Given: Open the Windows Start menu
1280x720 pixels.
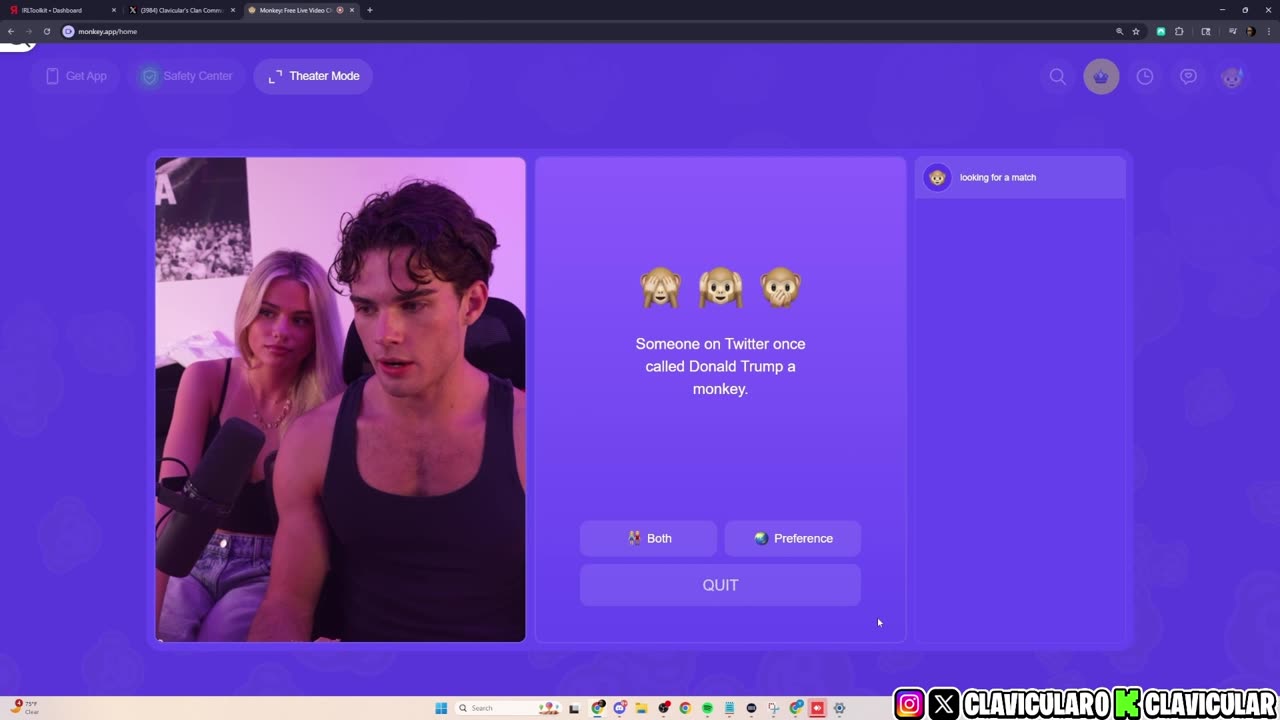Looking at the screenshot, I should click(x=441, y=708).
